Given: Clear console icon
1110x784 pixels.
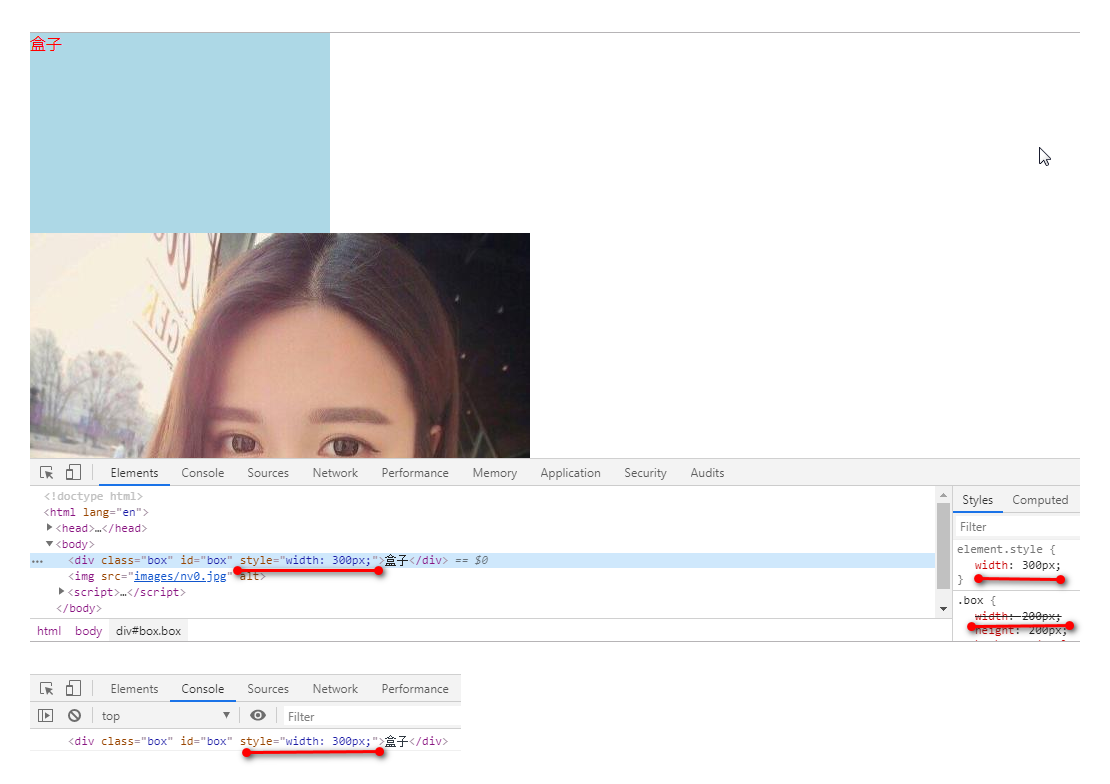Looking at the screenshot, I should click(74, 716).
